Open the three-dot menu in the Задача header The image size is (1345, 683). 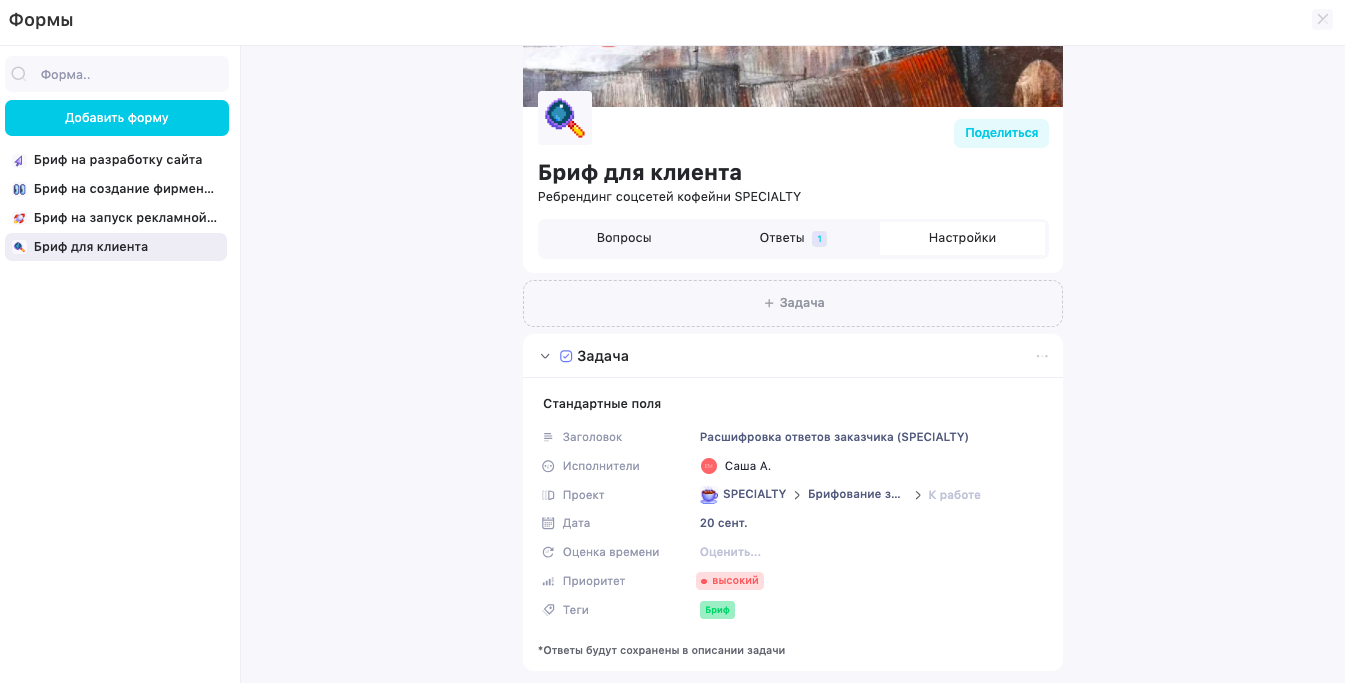tap(1042, 355)
